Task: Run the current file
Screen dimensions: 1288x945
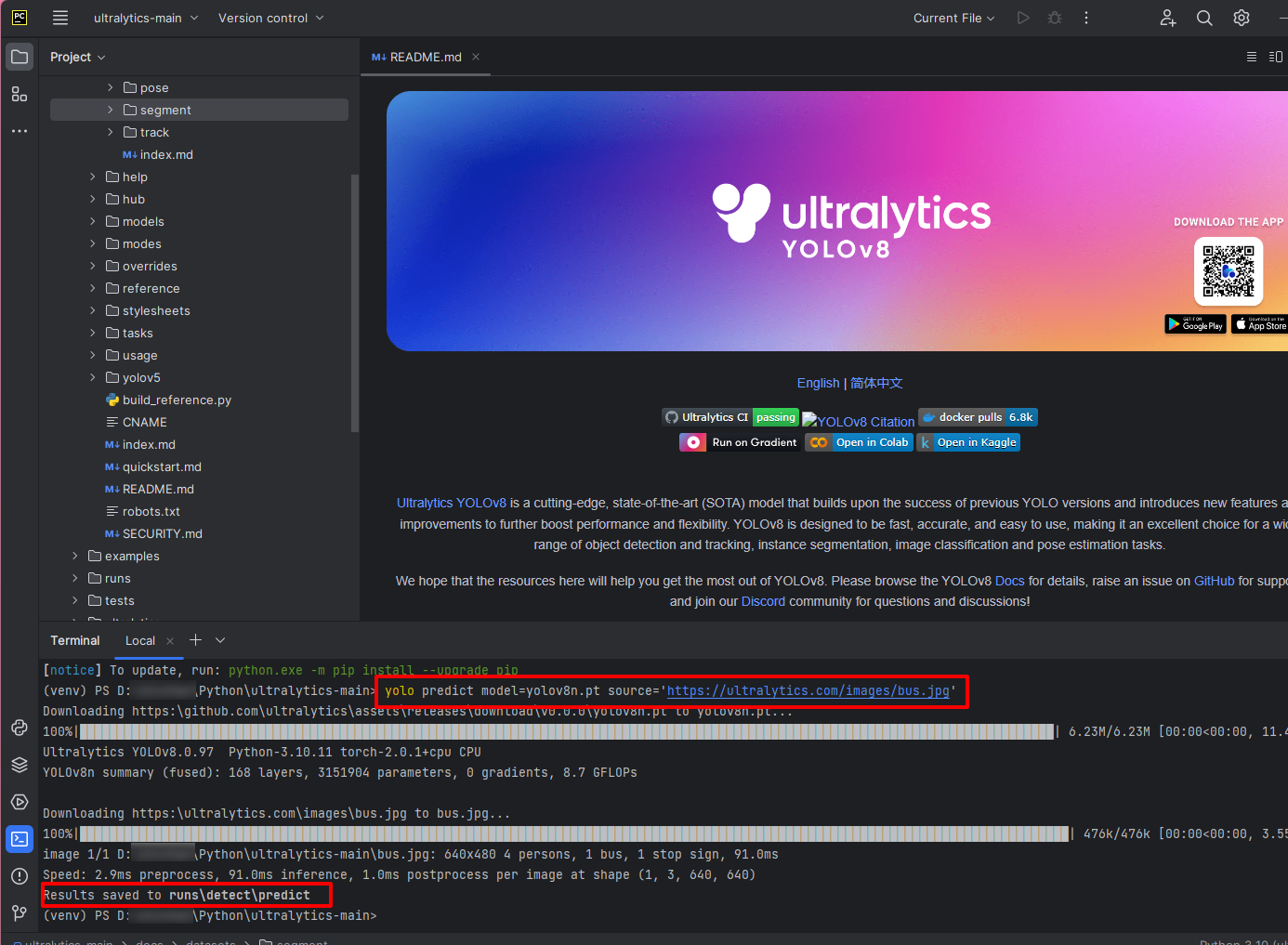Action: coord(1023,18)
